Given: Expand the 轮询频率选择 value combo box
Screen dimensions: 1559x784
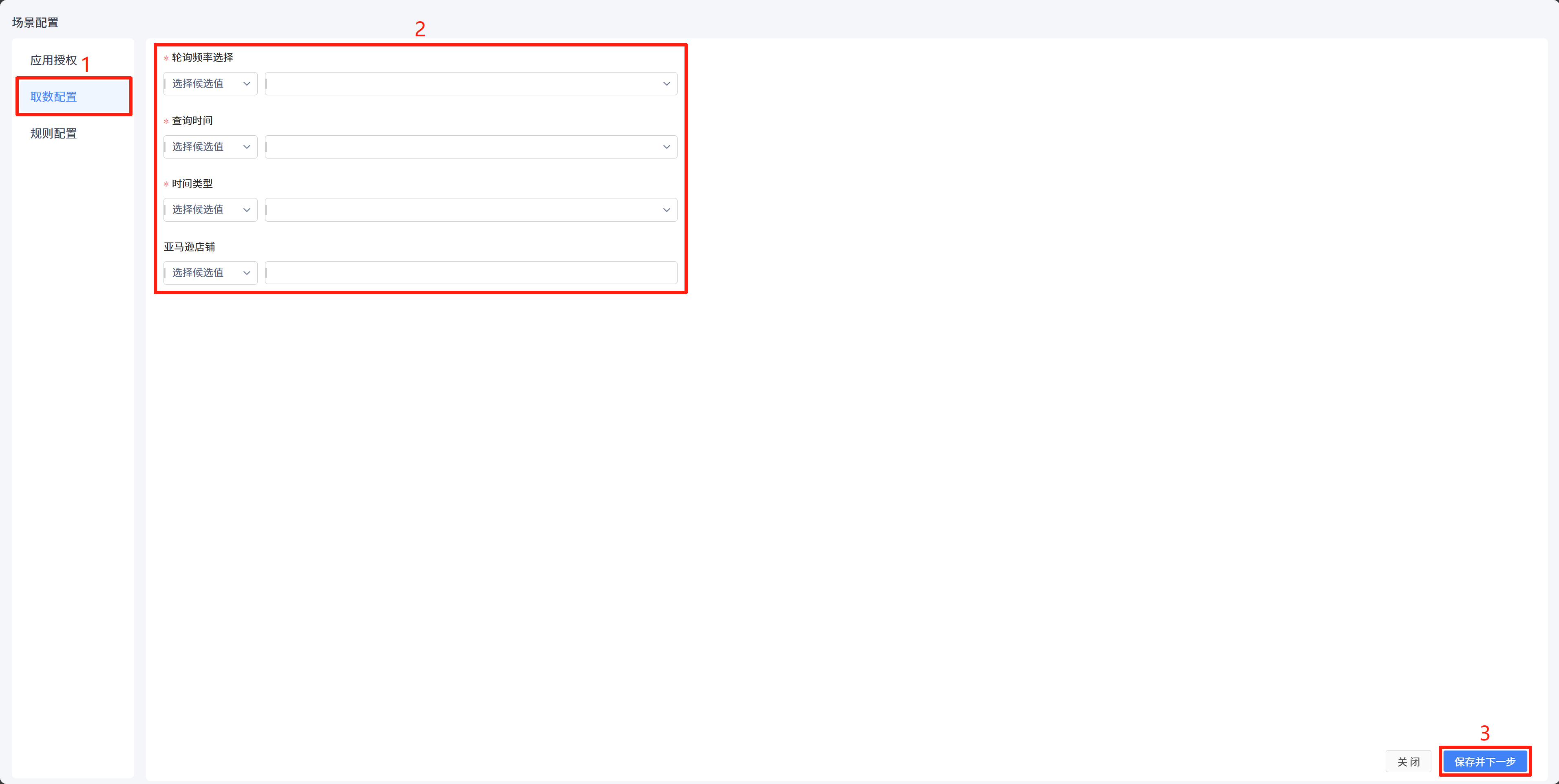Looking at the screenshot, I should click(x=471, y=84).
